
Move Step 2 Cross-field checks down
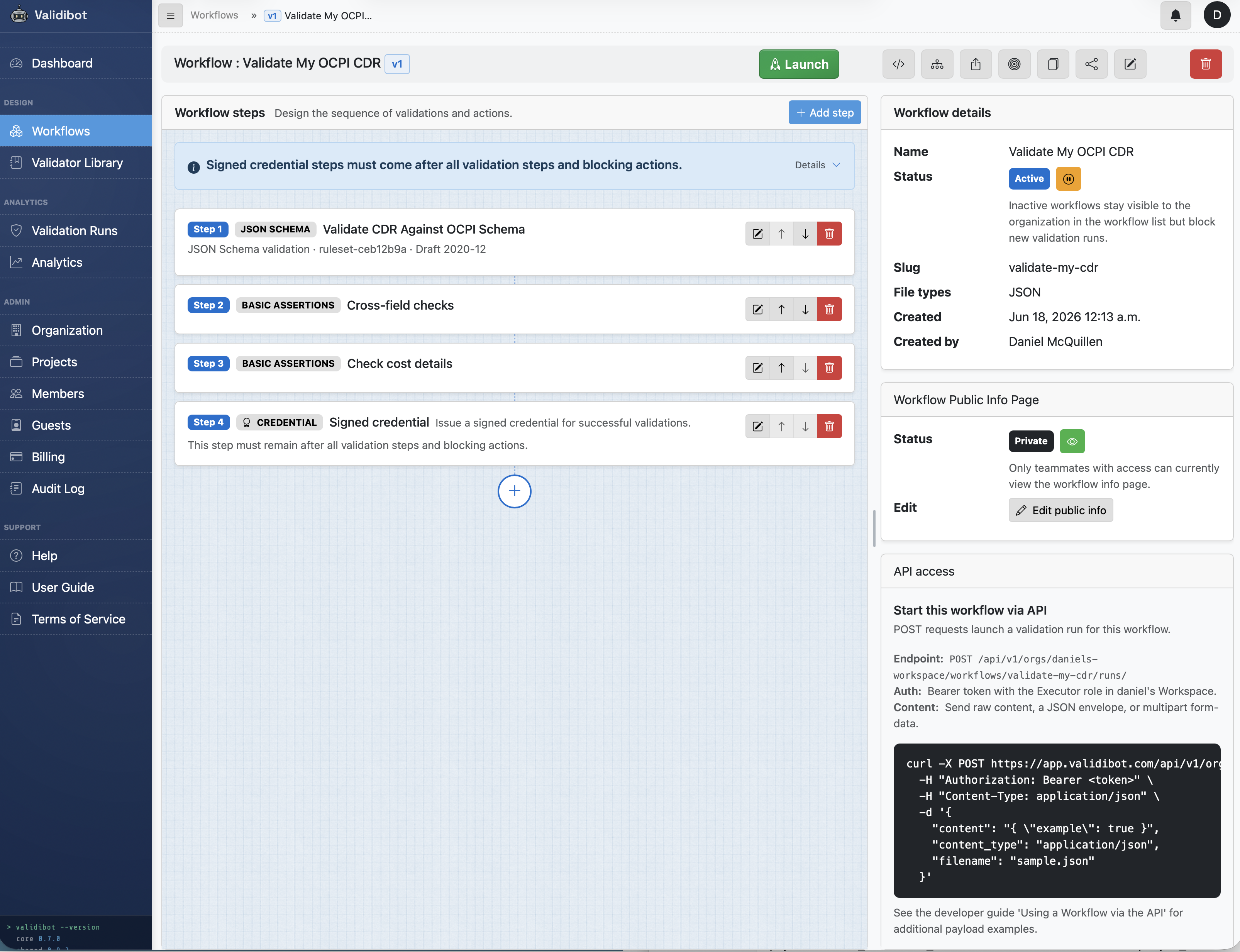805,309
